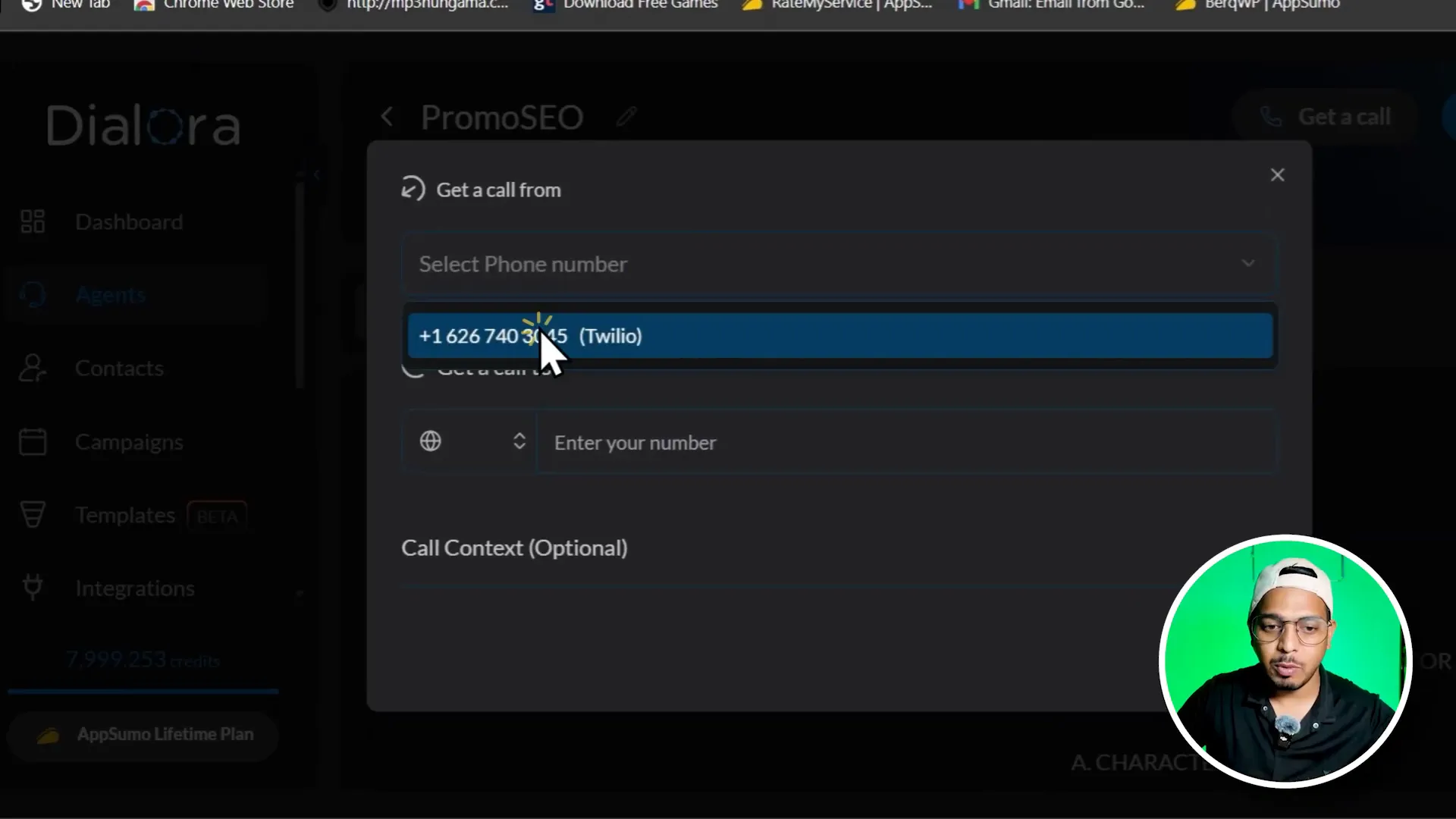
Task: Click the Campaigns calendar icon
Action: coord(33,442)
